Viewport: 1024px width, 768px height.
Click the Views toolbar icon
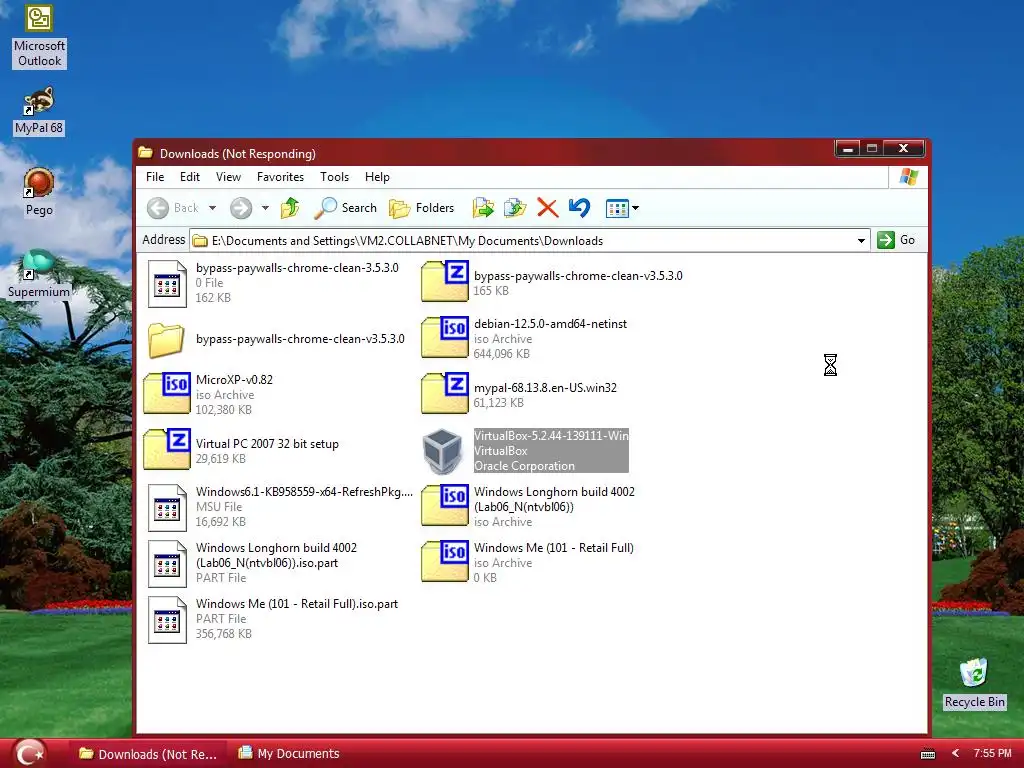click(x=617, y=208)
